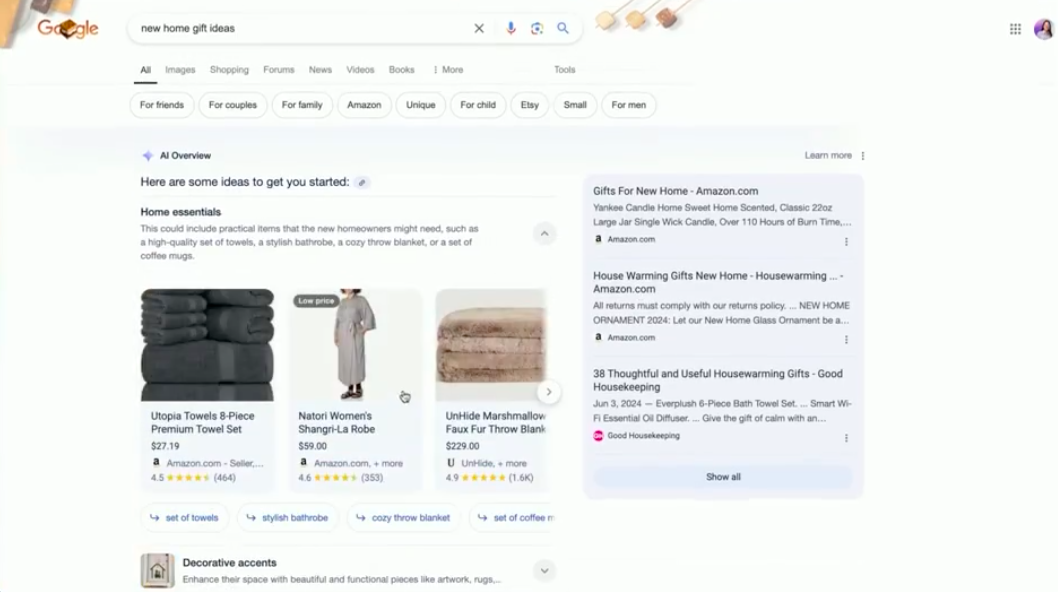
Task: Filter by For men chip
Action: tap(629, 105)
